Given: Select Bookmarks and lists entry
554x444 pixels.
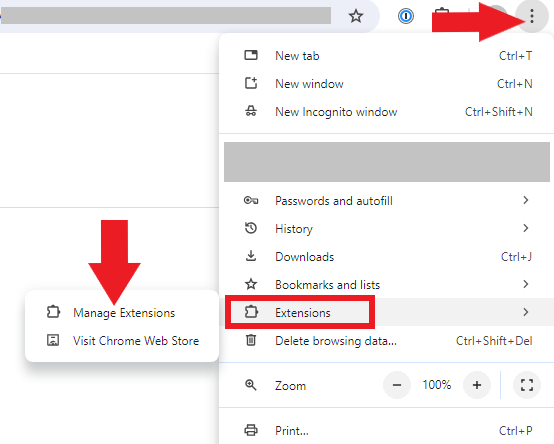Looking at the screenshot, I should click(387, 284).
